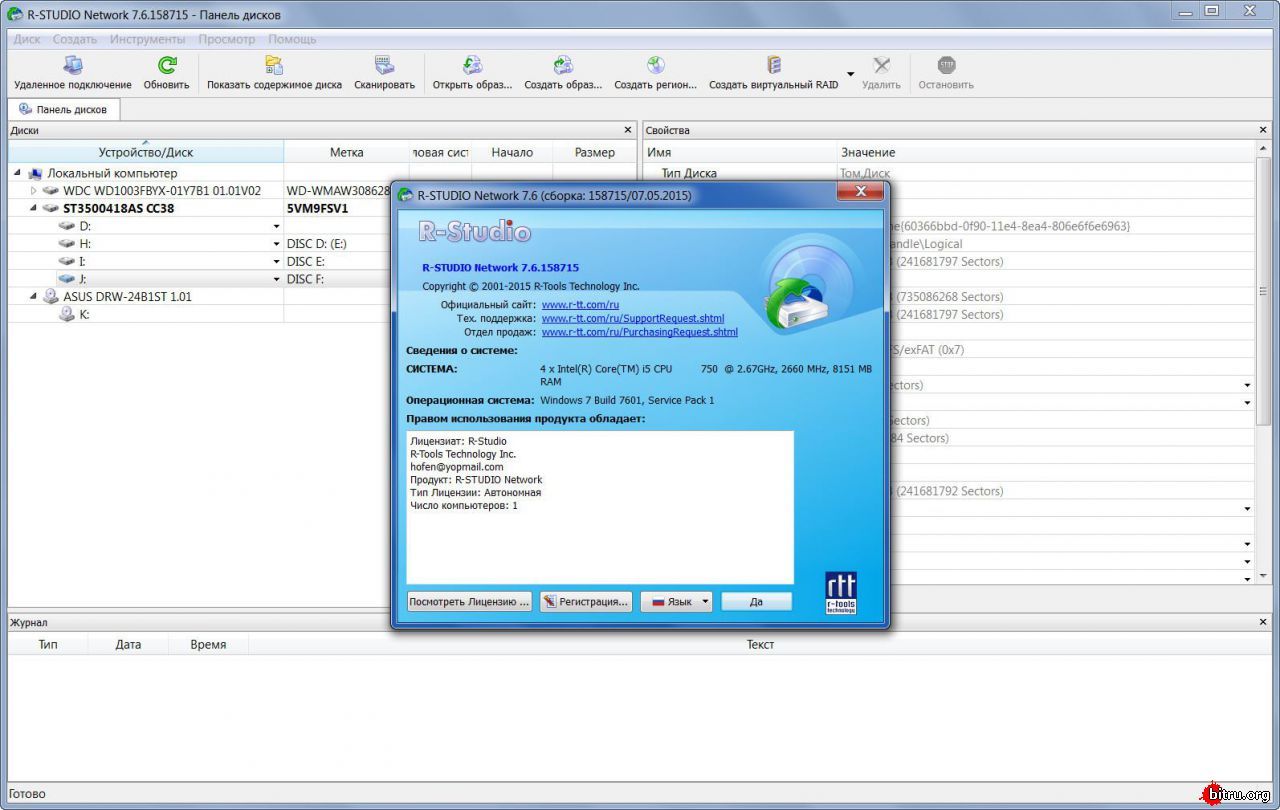Open the dropdown arrow on drive J: row

pos(276,279)
